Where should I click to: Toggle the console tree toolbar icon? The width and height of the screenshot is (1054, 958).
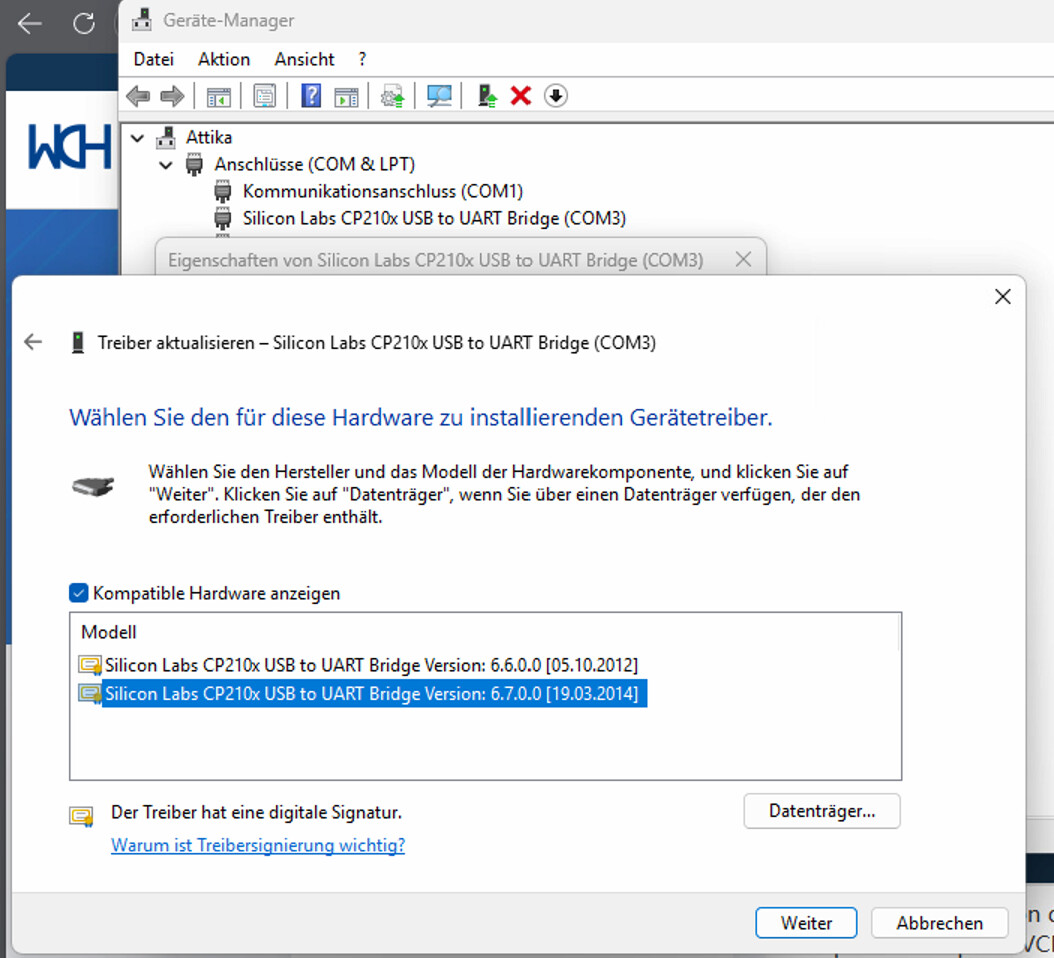pos(218,96)
